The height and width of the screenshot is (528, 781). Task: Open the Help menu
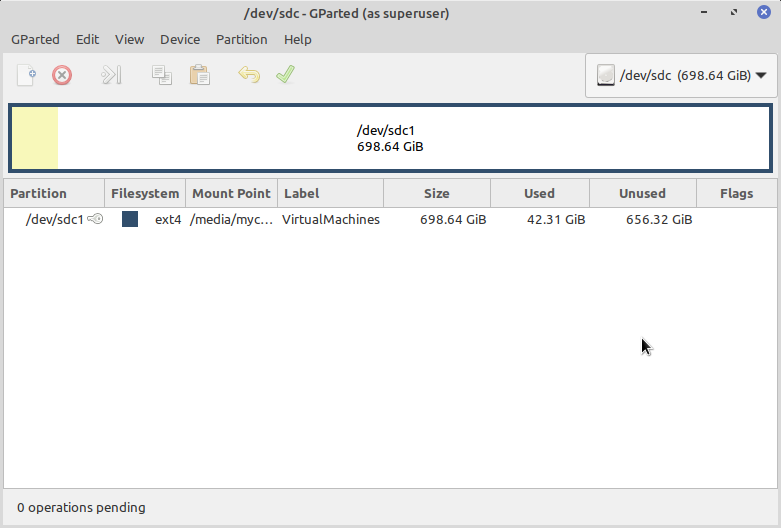click(298, 40)
